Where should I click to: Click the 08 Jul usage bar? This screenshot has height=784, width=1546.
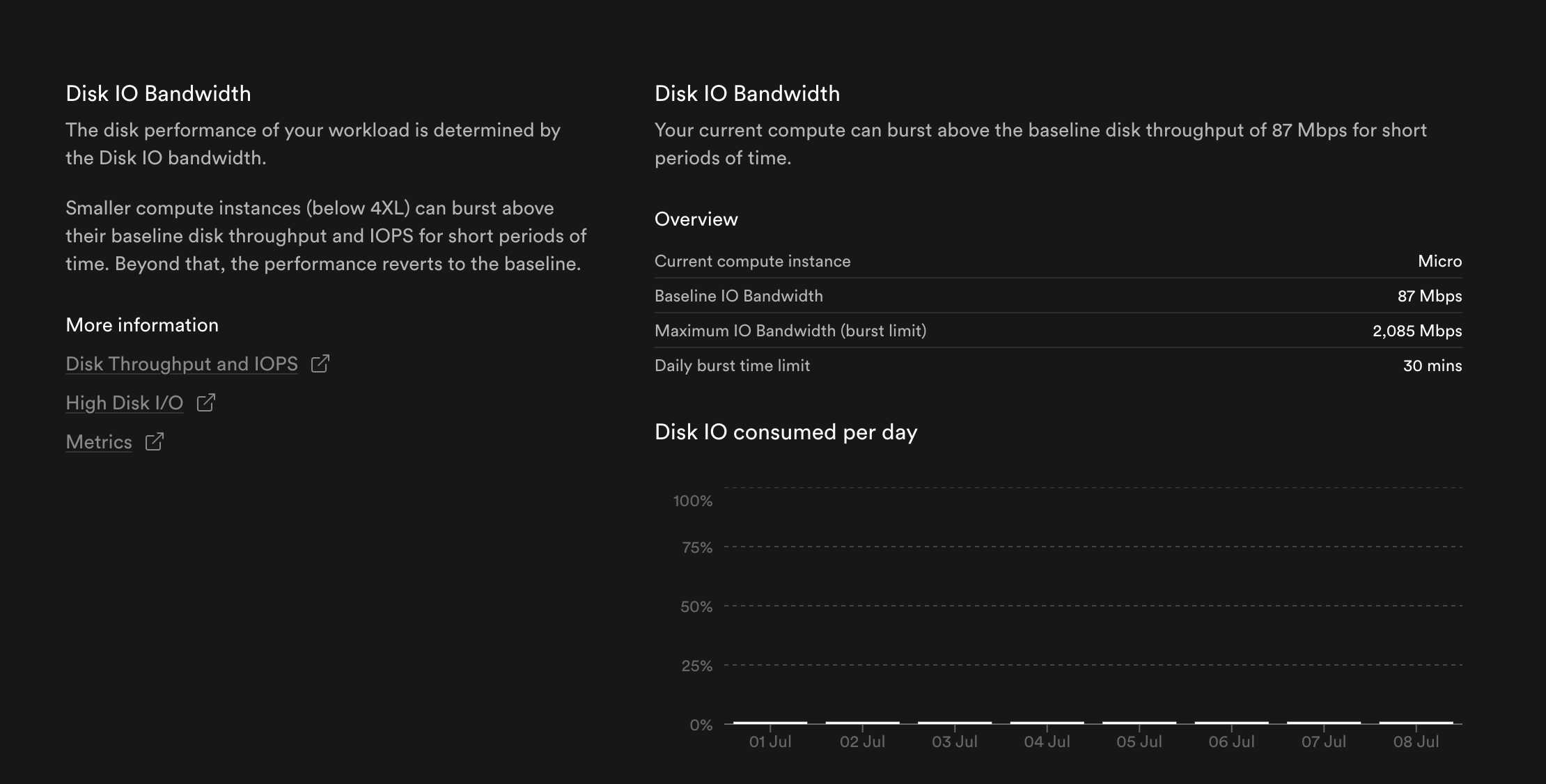tap(1416, 723)
